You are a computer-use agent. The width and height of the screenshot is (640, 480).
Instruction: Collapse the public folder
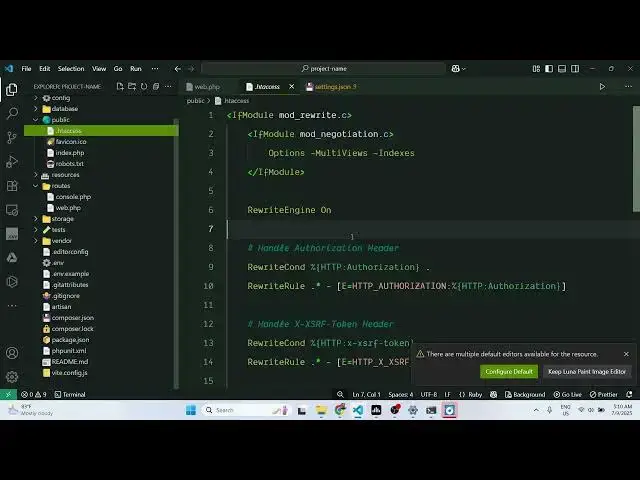tap(36, 120)
